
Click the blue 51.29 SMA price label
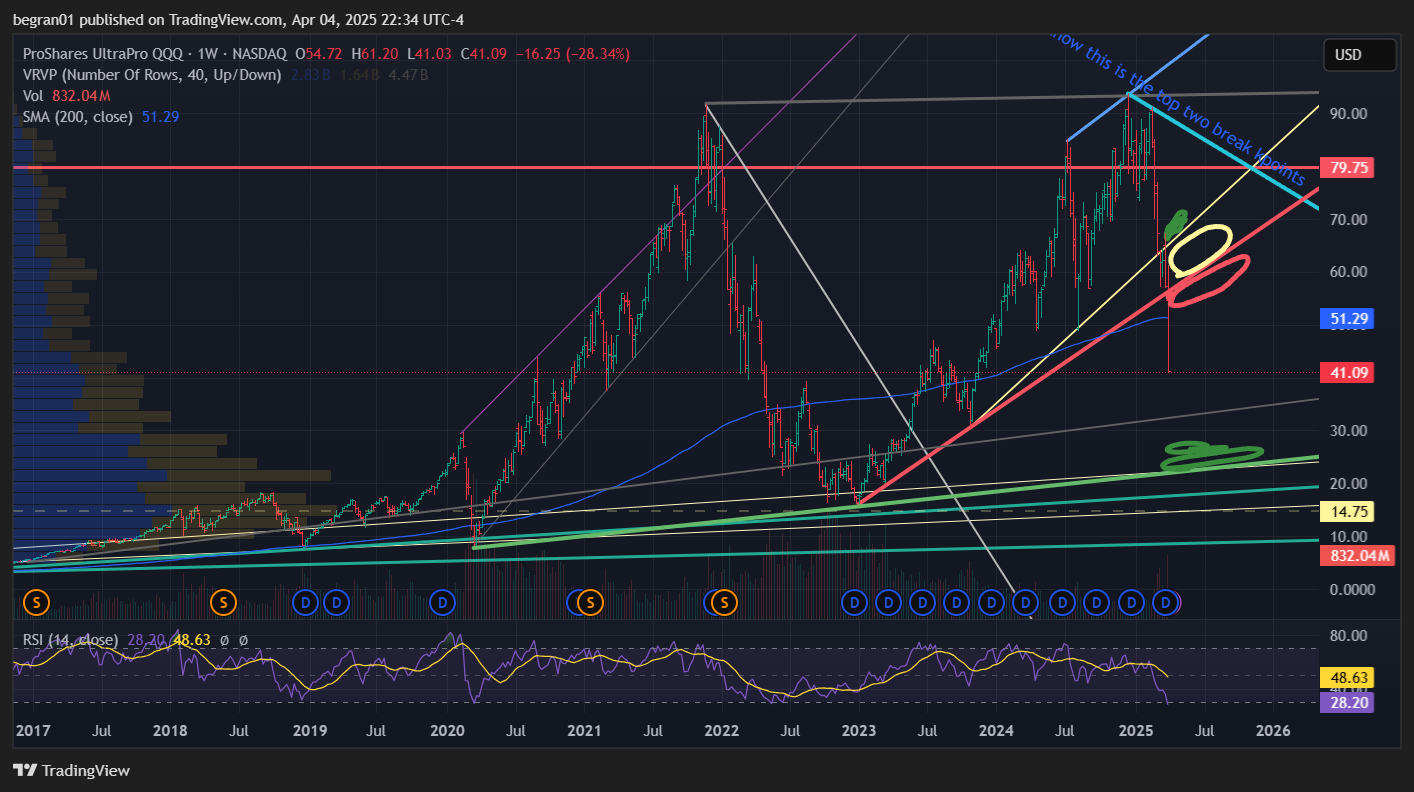[x=1346, y=319]
